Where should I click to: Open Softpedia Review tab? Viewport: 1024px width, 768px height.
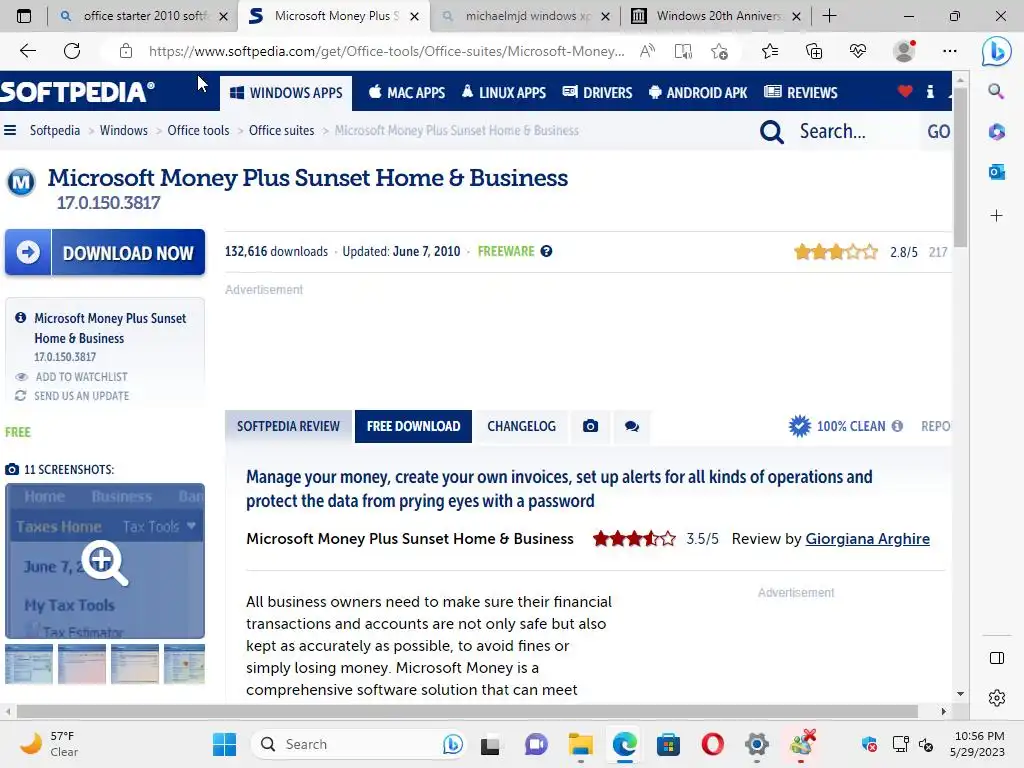pos(288,426)
